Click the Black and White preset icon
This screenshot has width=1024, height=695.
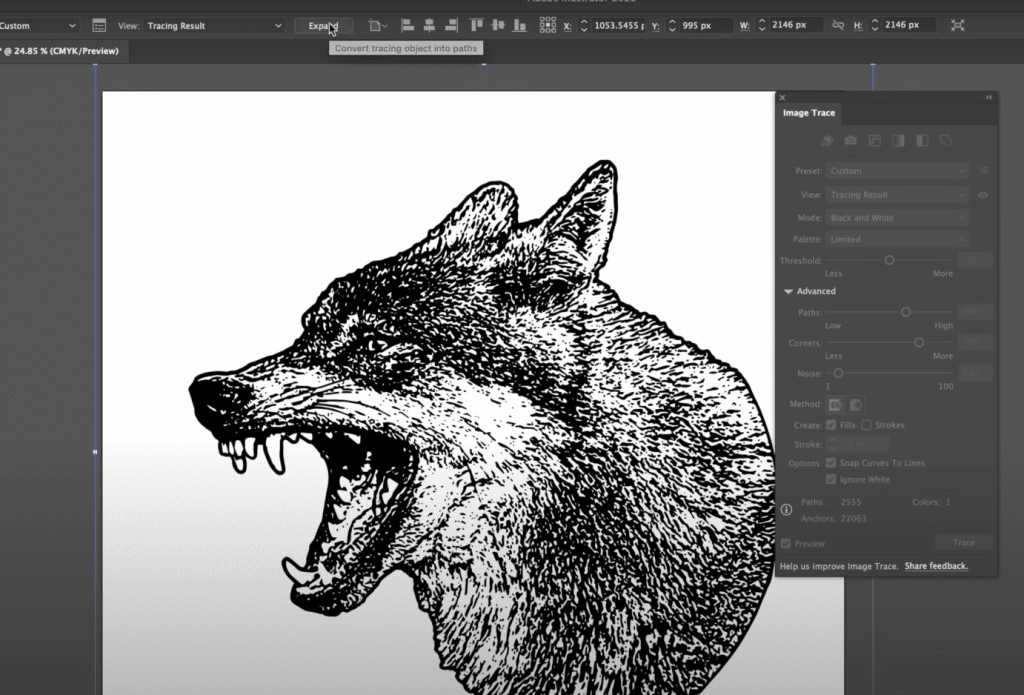pos(922,140)
